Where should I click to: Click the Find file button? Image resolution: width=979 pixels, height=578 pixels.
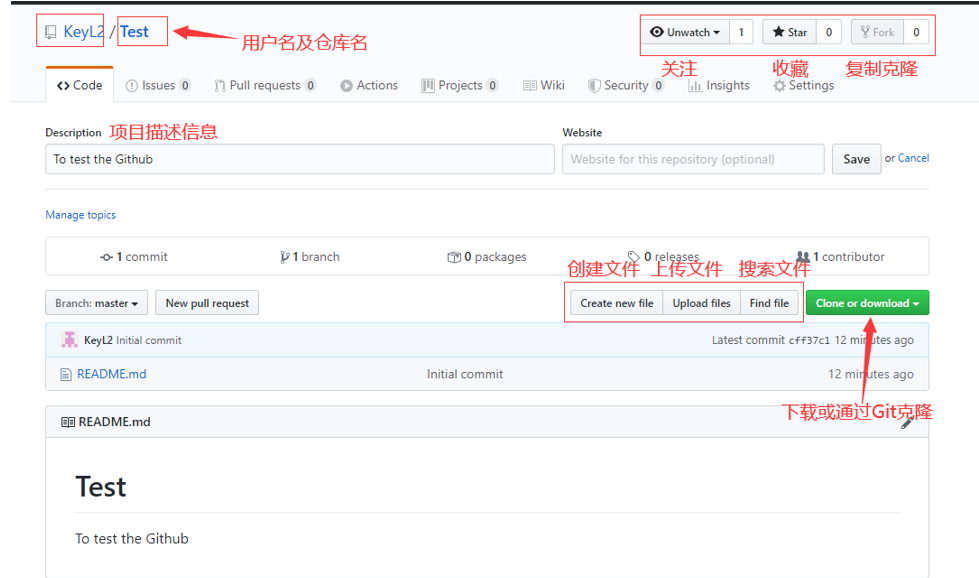pyautogui.click(x=769, y=303)
